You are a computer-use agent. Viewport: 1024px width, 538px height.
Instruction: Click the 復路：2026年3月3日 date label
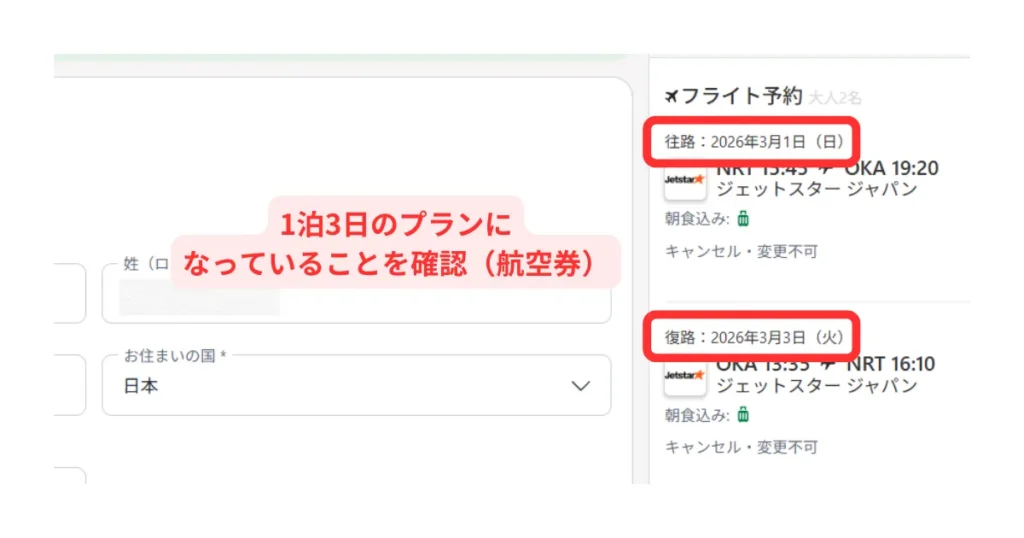[x=755, y=338]
